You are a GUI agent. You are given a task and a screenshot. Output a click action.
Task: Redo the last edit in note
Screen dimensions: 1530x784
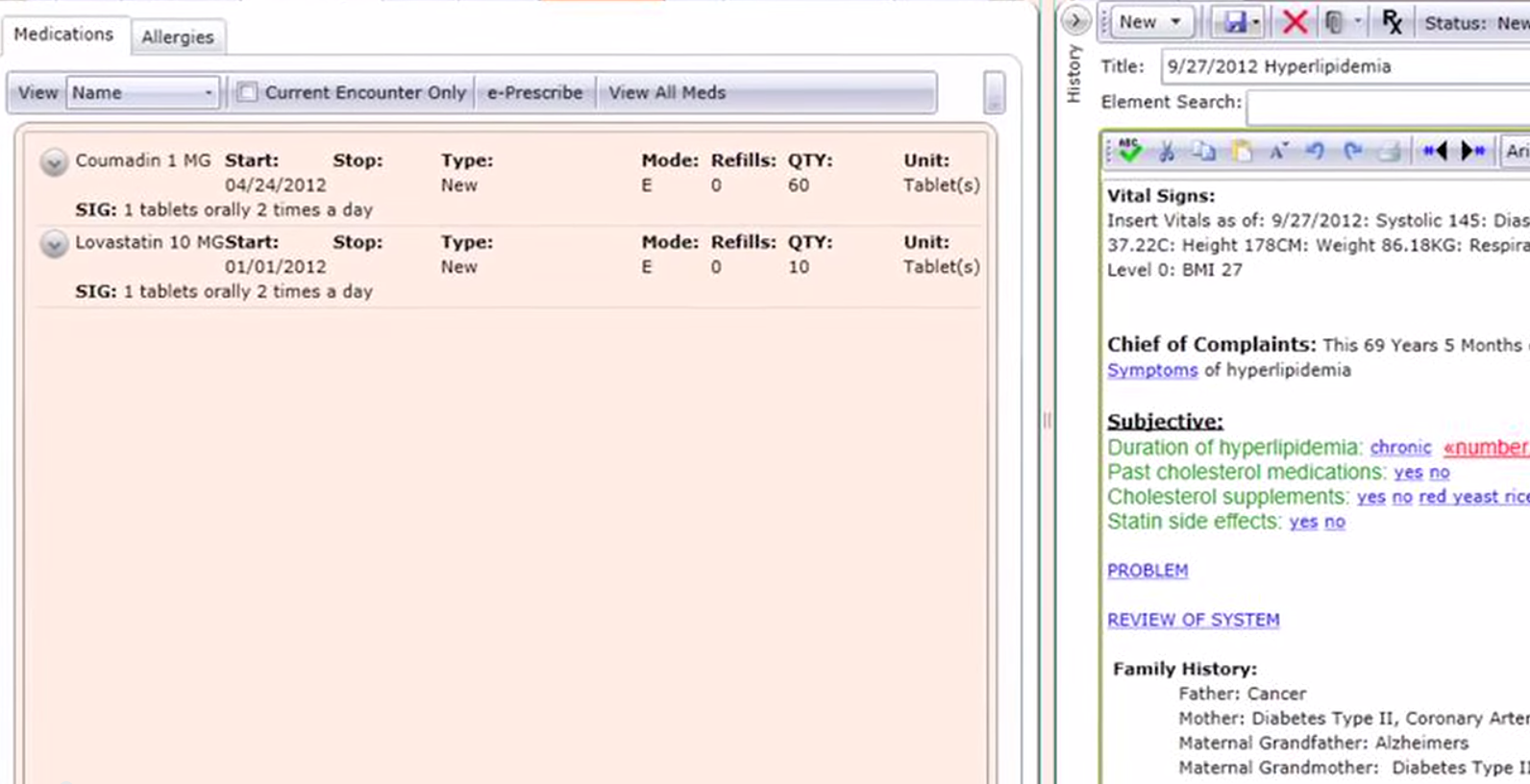1352,151
